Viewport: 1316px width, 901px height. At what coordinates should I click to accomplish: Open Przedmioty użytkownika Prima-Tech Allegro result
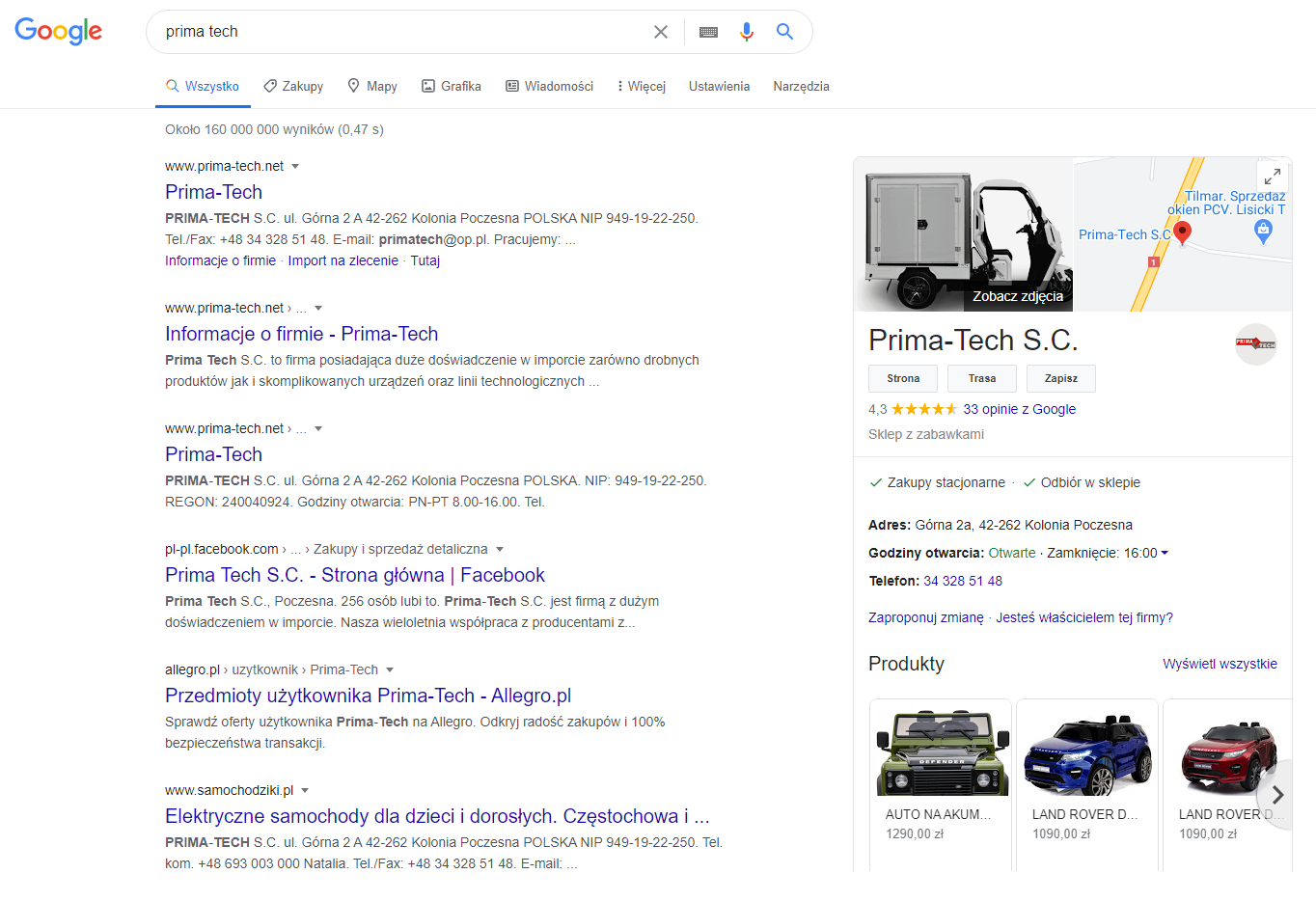point(368,696)
